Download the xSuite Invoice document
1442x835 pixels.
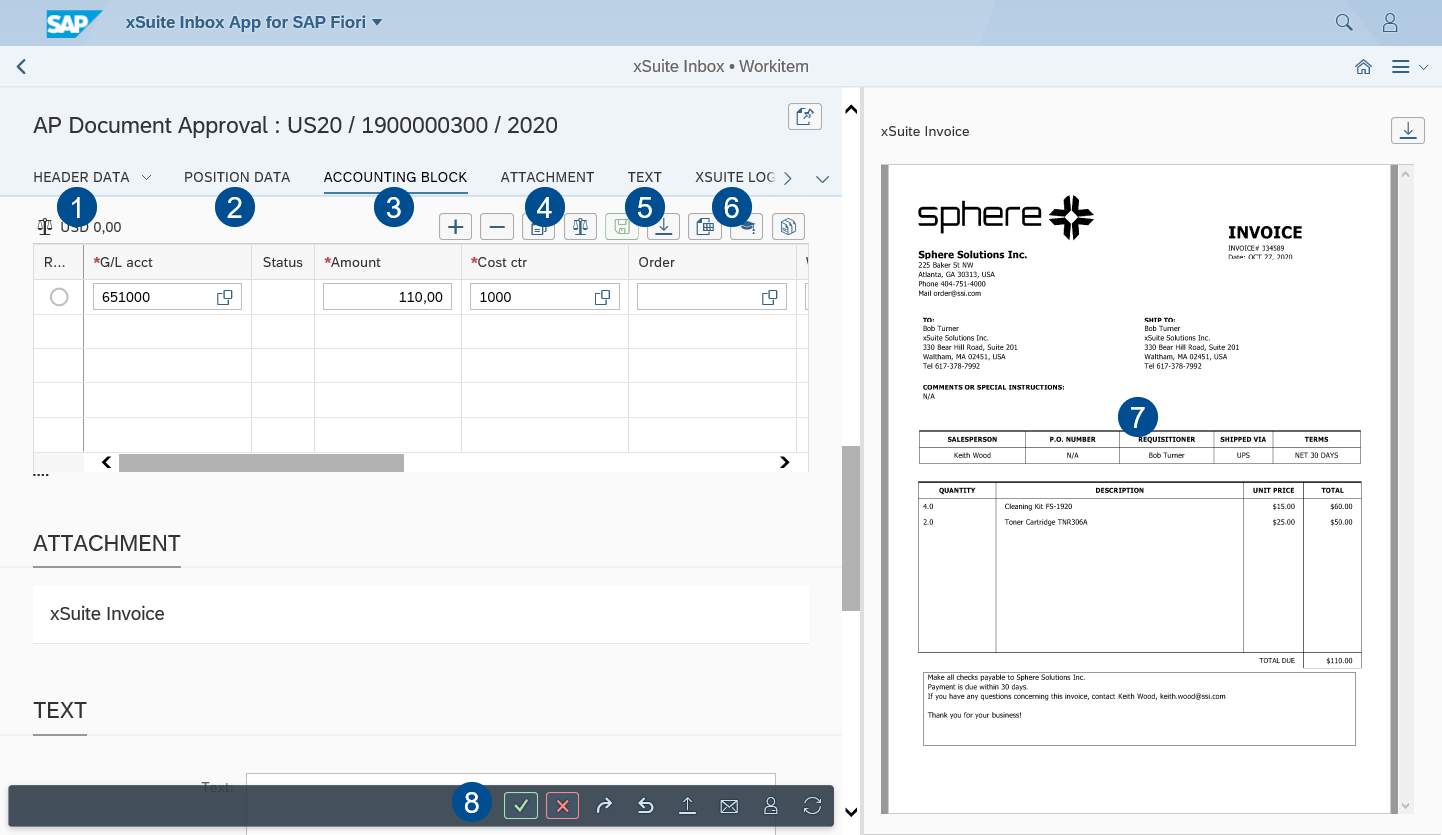coord(1408,130)
